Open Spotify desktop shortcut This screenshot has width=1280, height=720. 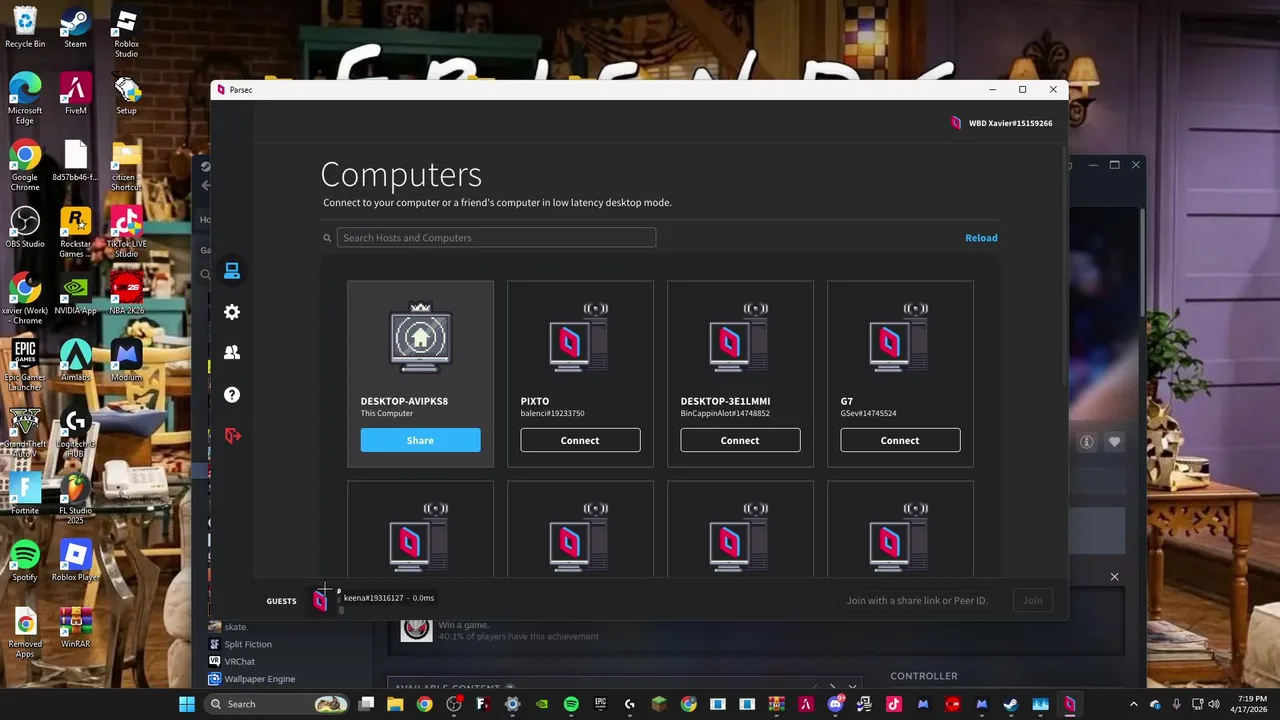pos(25,562)
